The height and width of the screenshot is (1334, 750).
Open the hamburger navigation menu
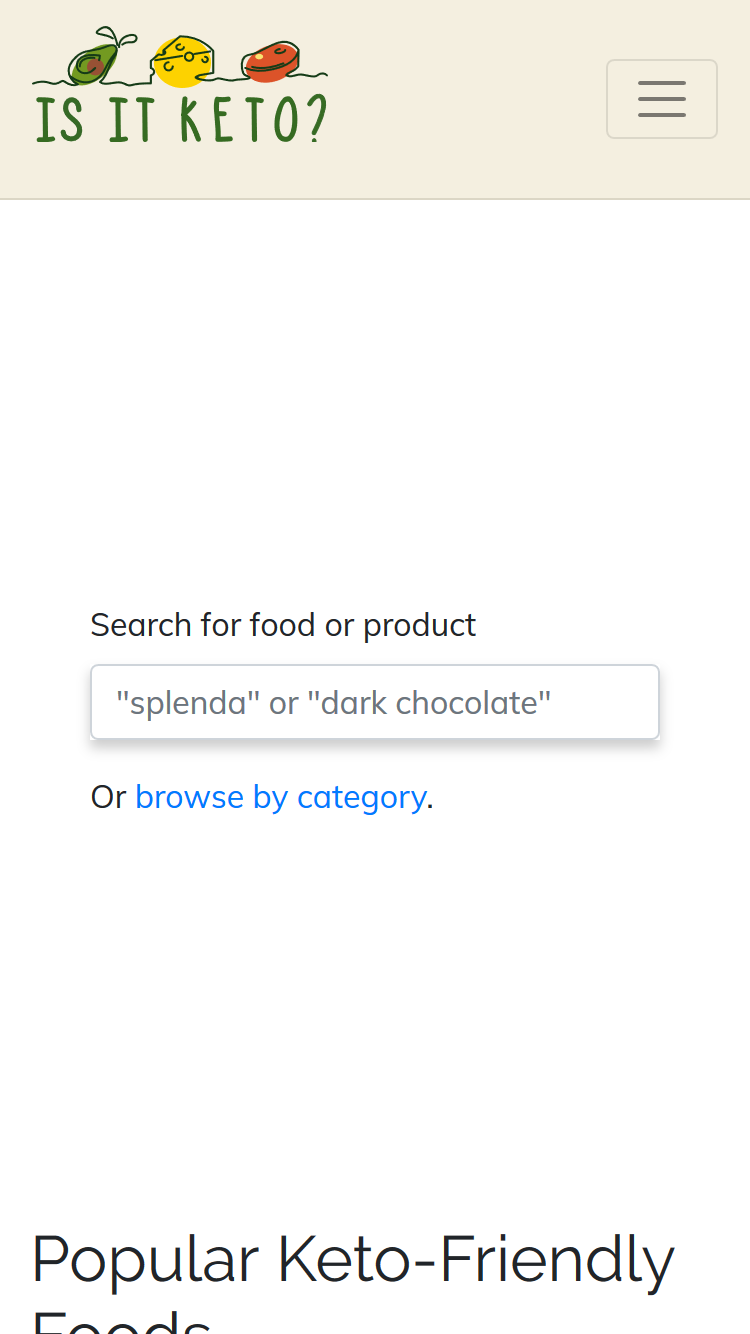click(x=661, y=99)
